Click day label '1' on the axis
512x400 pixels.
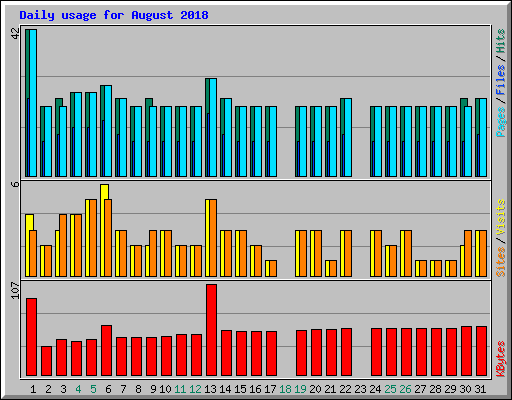(33, 389)
